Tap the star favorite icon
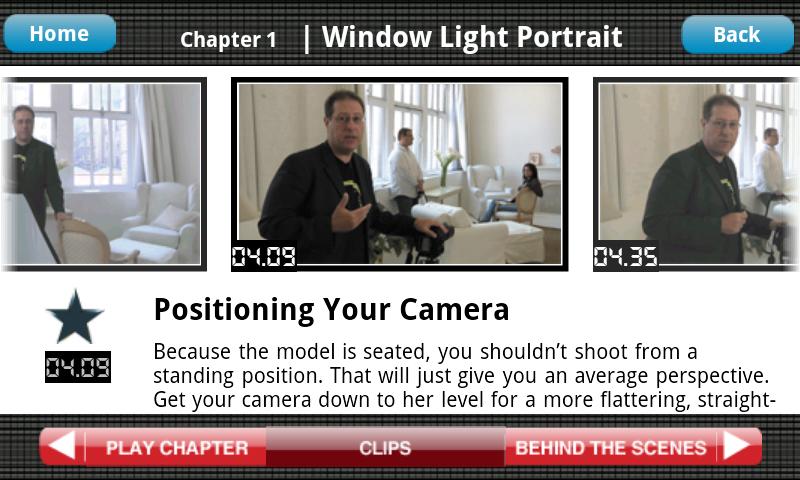 coord(75,317)
